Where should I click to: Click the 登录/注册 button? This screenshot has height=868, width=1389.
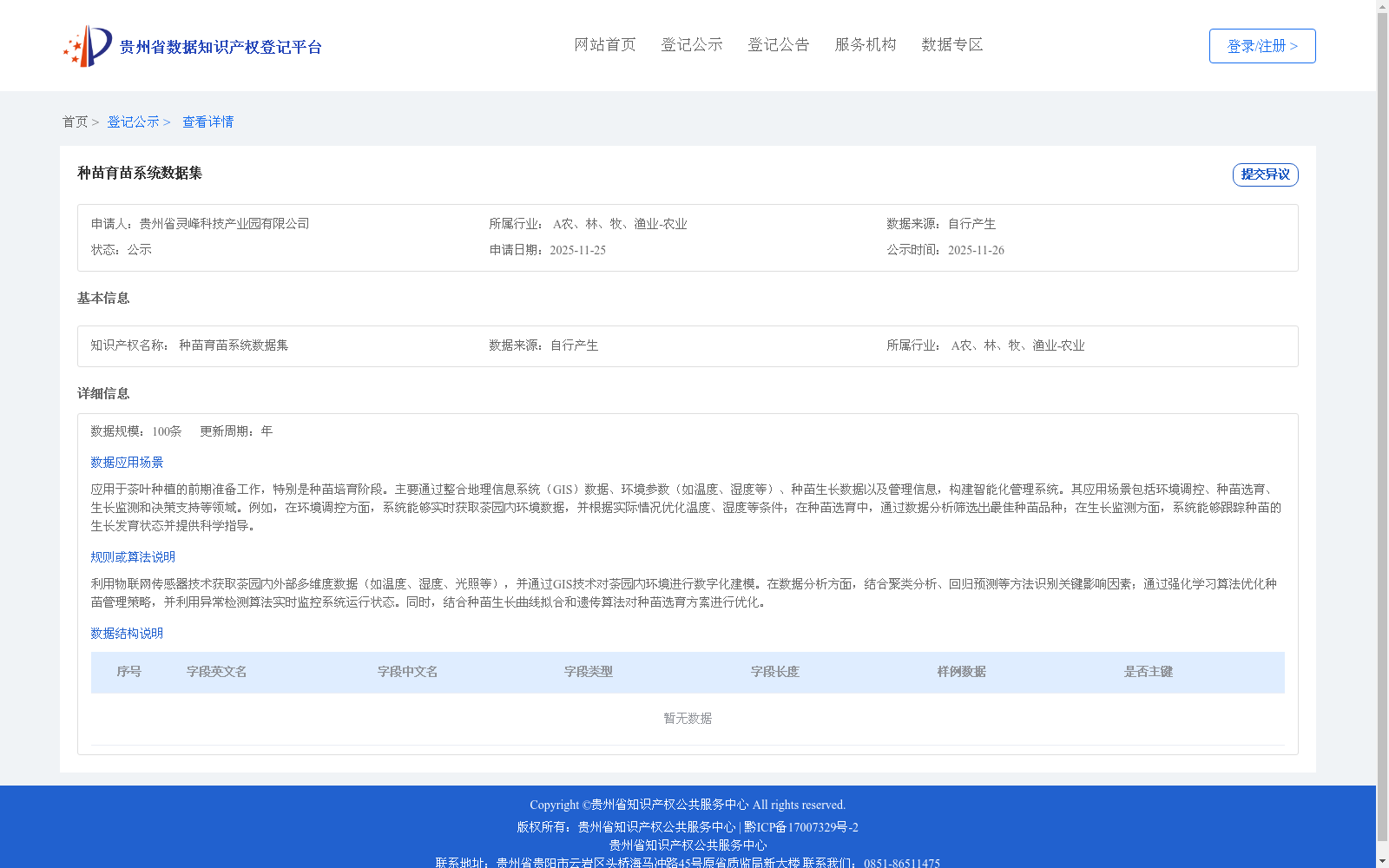pos(1262,46)
